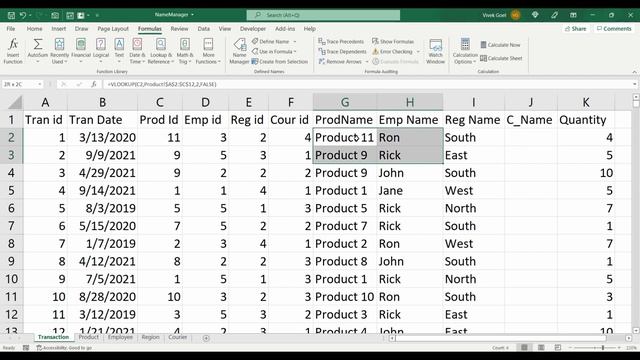
Task: Expand the formula bar
Action: coord(635,84)
